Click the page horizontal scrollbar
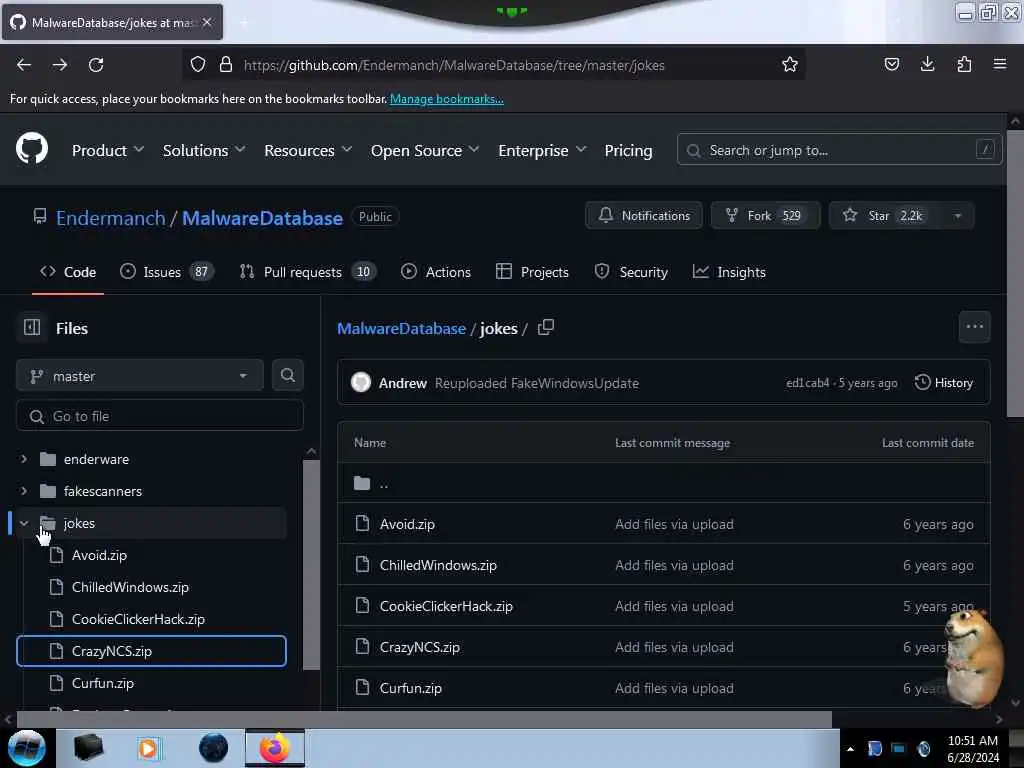 pyautogui.click(x=424, y=719)
